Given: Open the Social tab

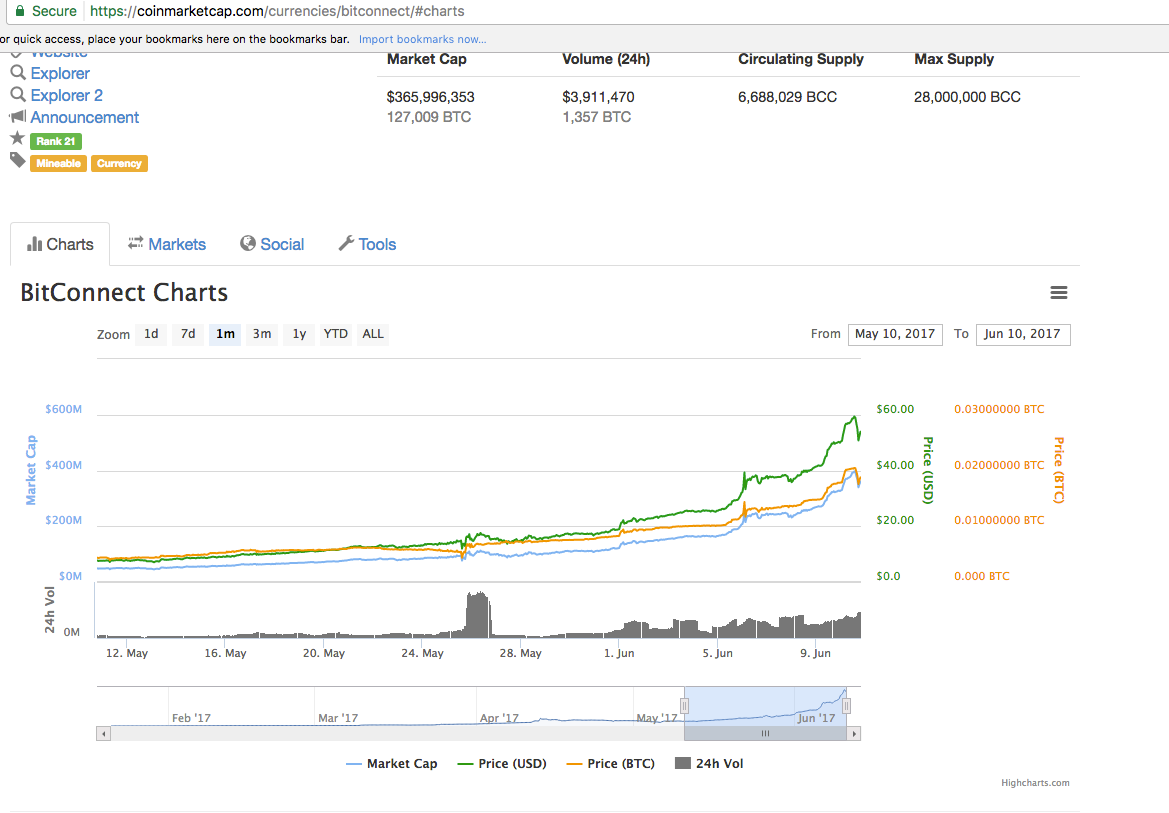Looking at the screenshot, I should 272,244.
